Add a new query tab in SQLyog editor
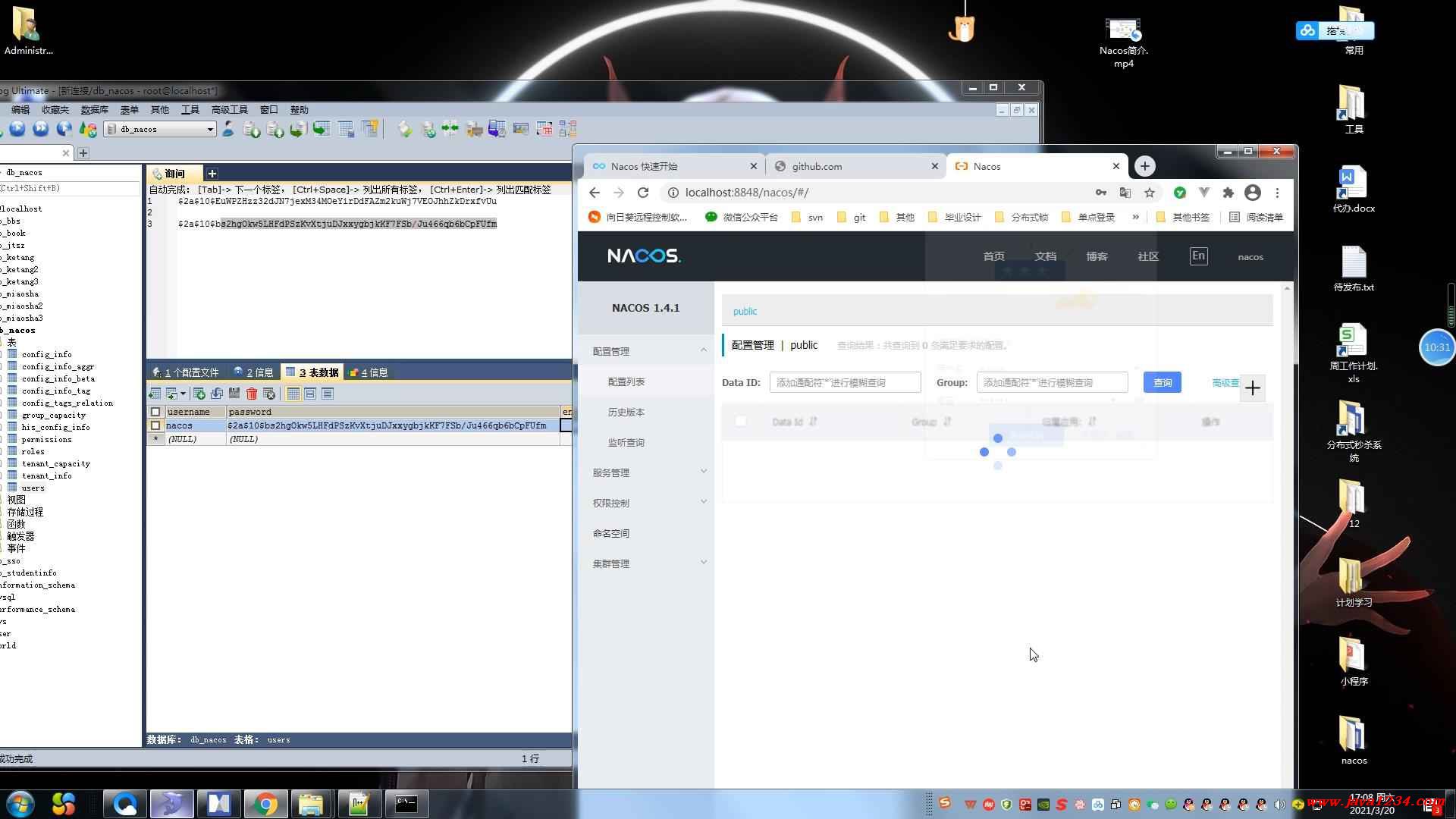 tap(212, 174)
